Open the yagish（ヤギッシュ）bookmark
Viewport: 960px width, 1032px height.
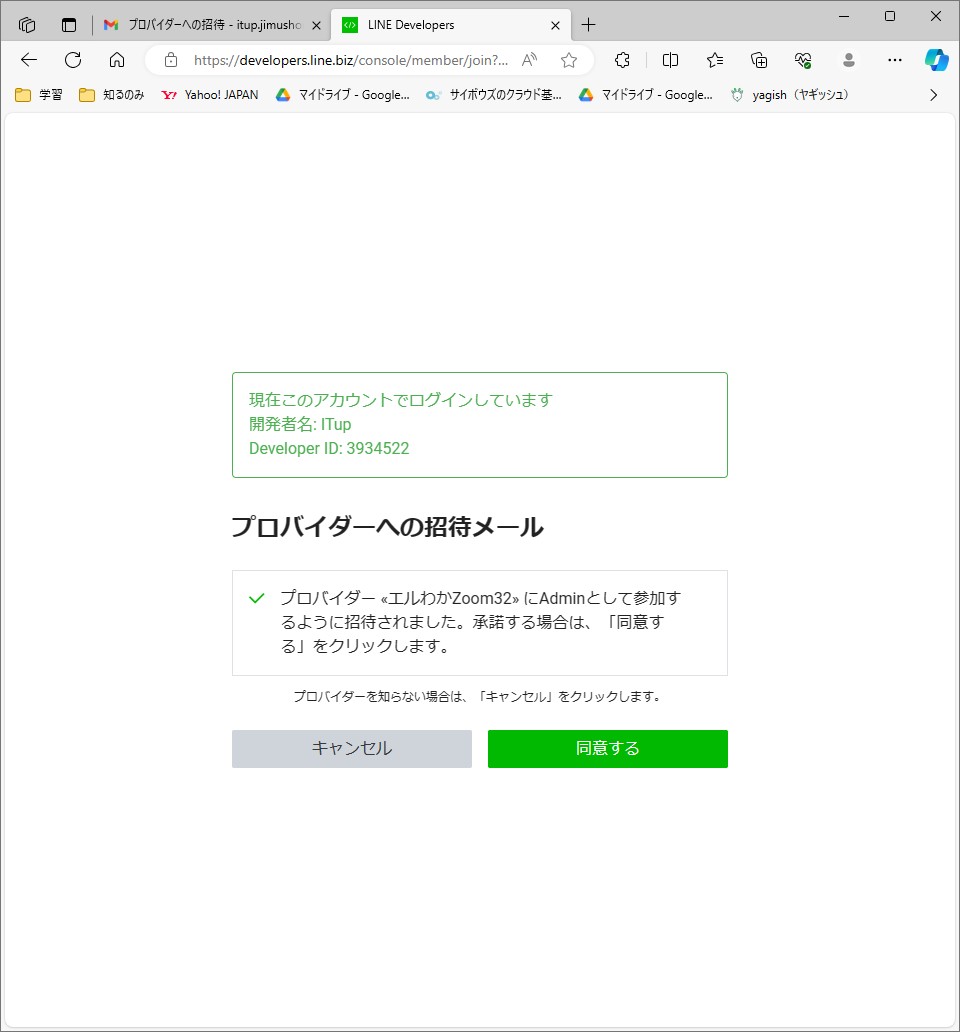pyautogui.click(x=790, y=95)
